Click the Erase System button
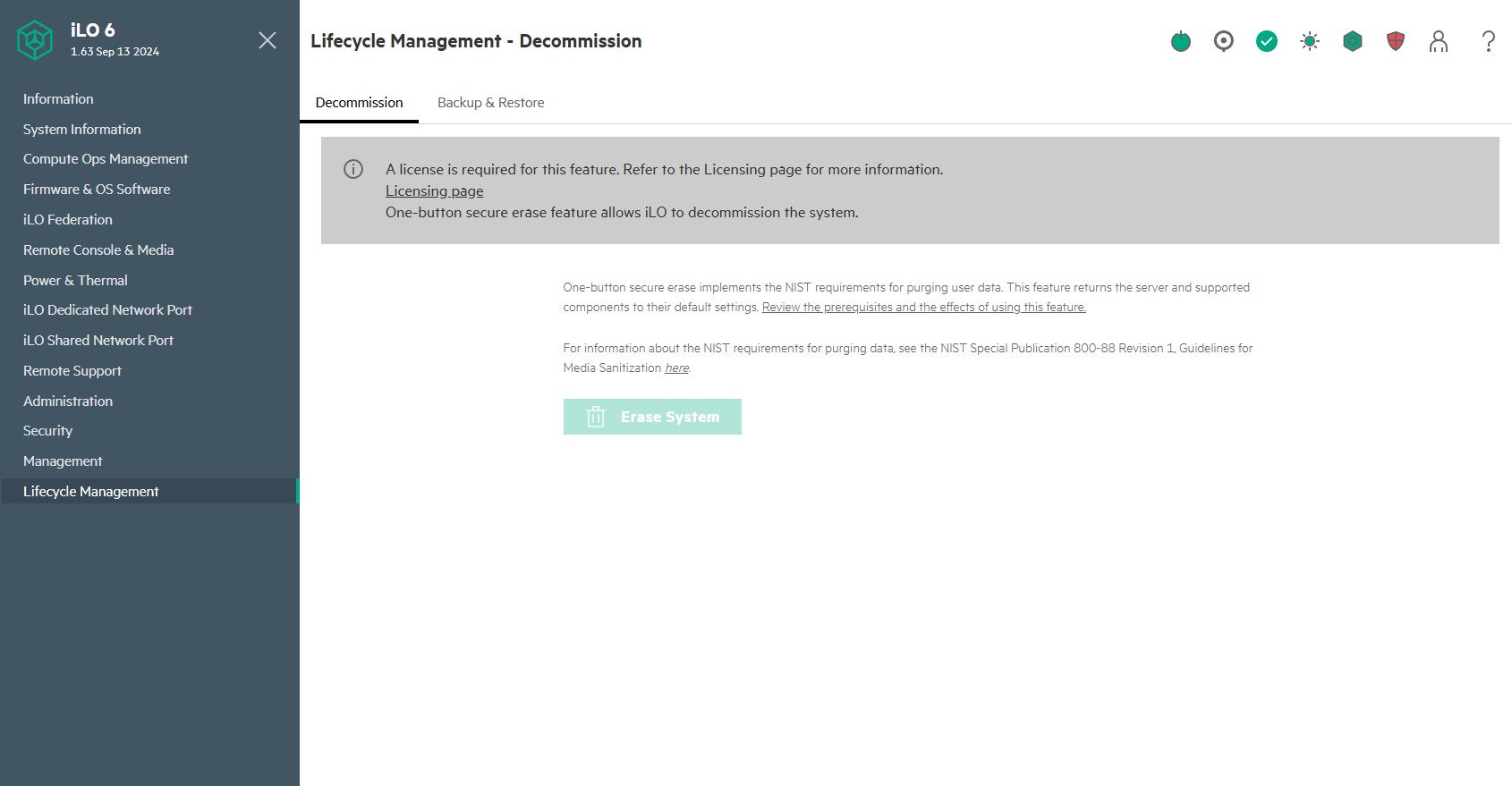The width and height of the screenshot is (1512, 786). (652, 417)
